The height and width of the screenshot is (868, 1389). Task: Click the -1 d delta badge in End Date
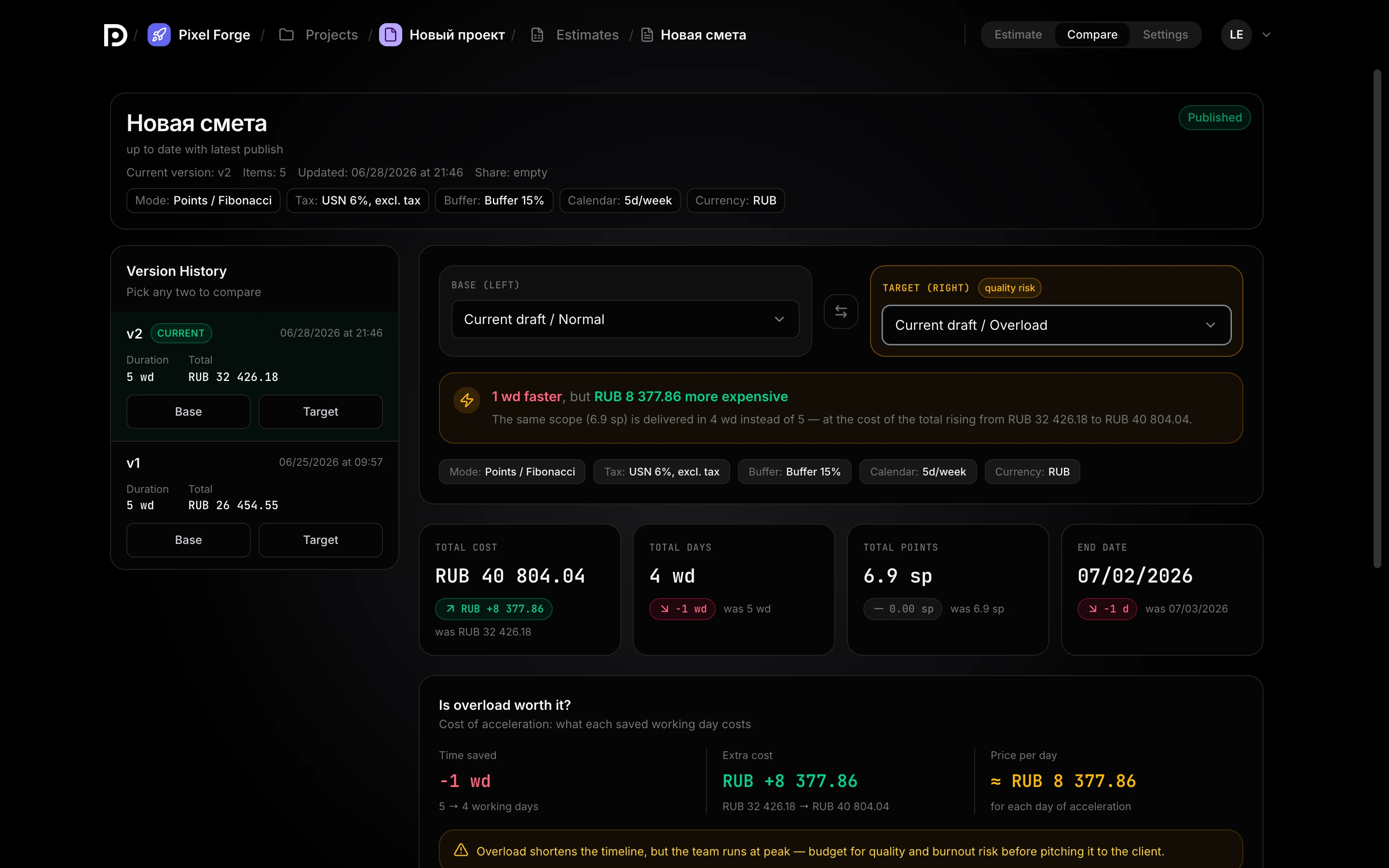(x=1106, y=609)
